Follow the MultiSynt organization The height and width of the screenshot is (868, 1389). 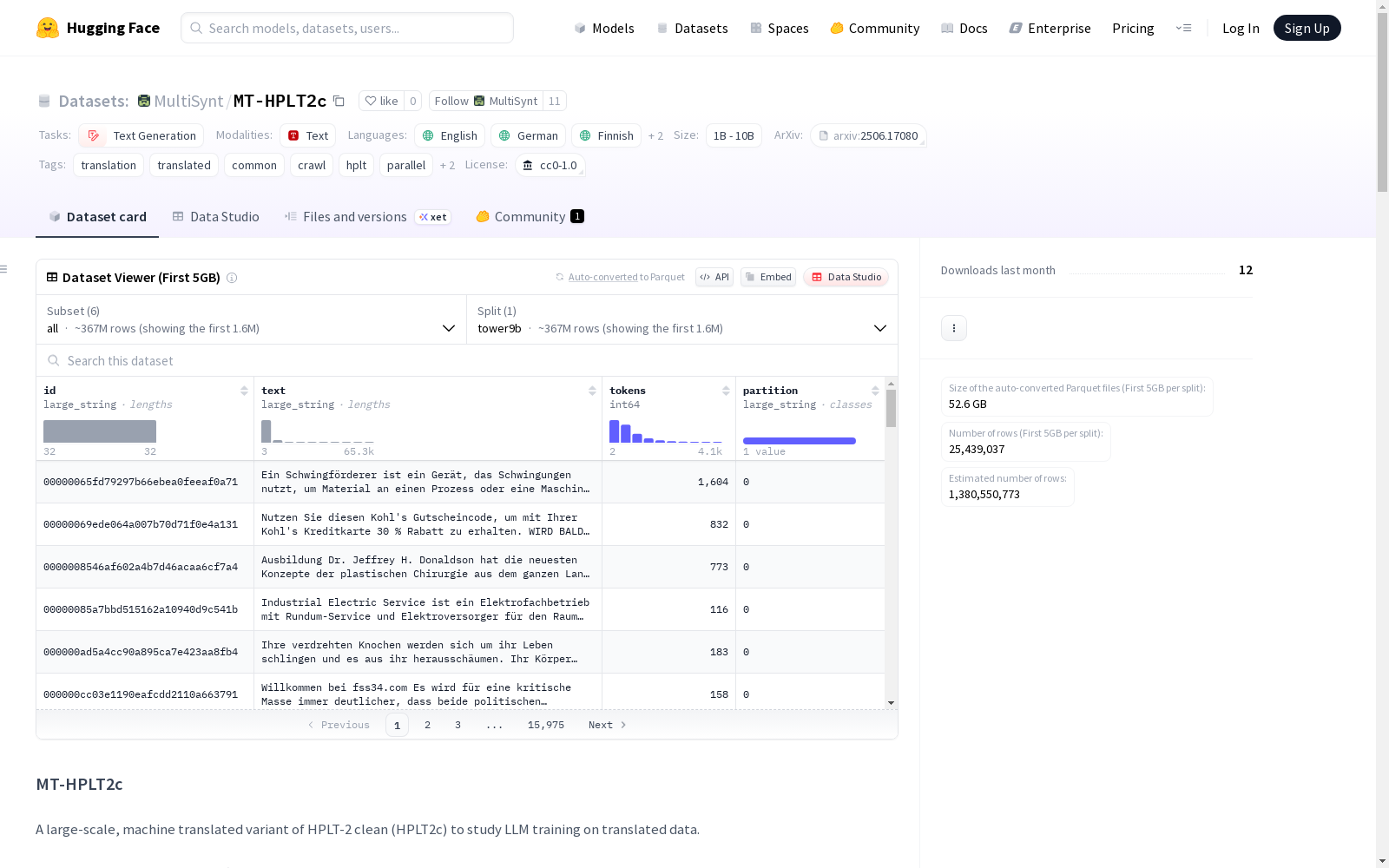click(x=485, y=101)
